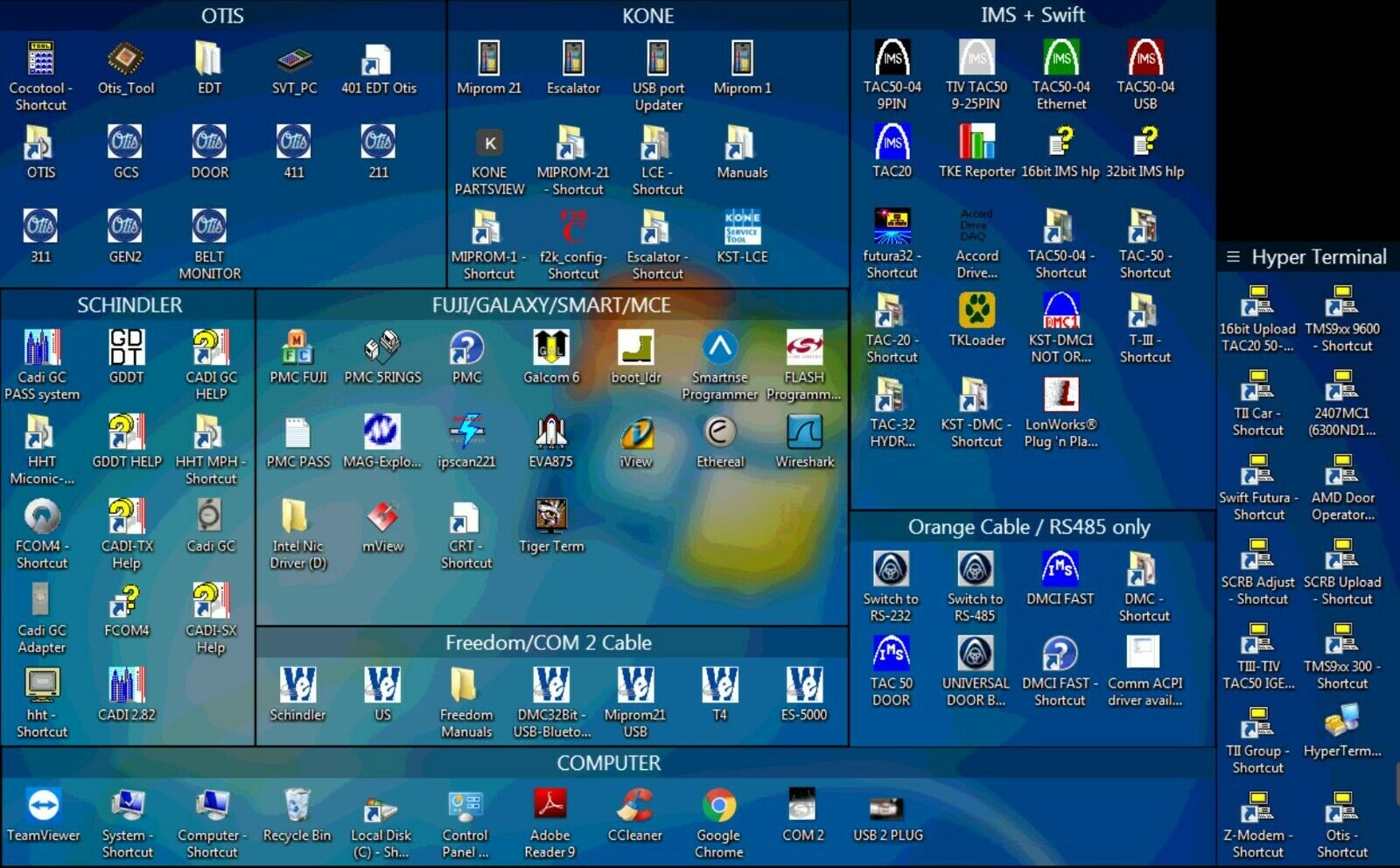Open Control Panel shortcut
Screen dimensions: 1400x868
465,805
